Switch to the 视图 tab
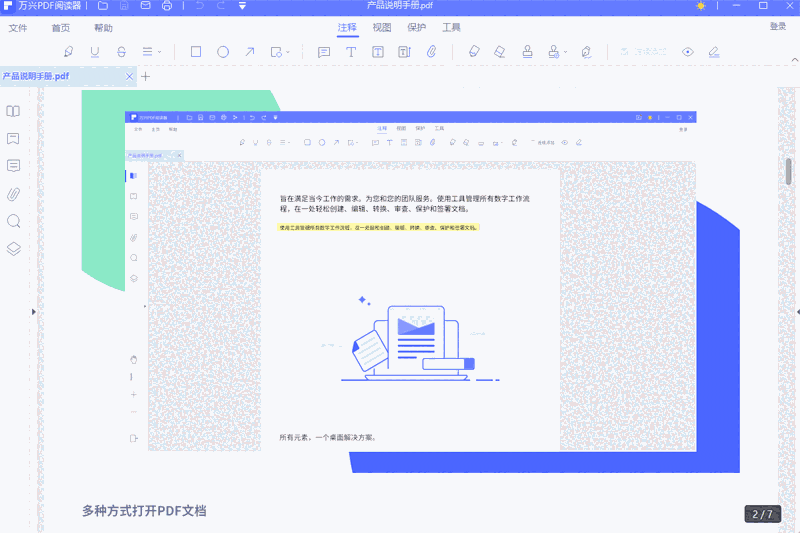Screen dimensions: 800x533 coord(382,28)
